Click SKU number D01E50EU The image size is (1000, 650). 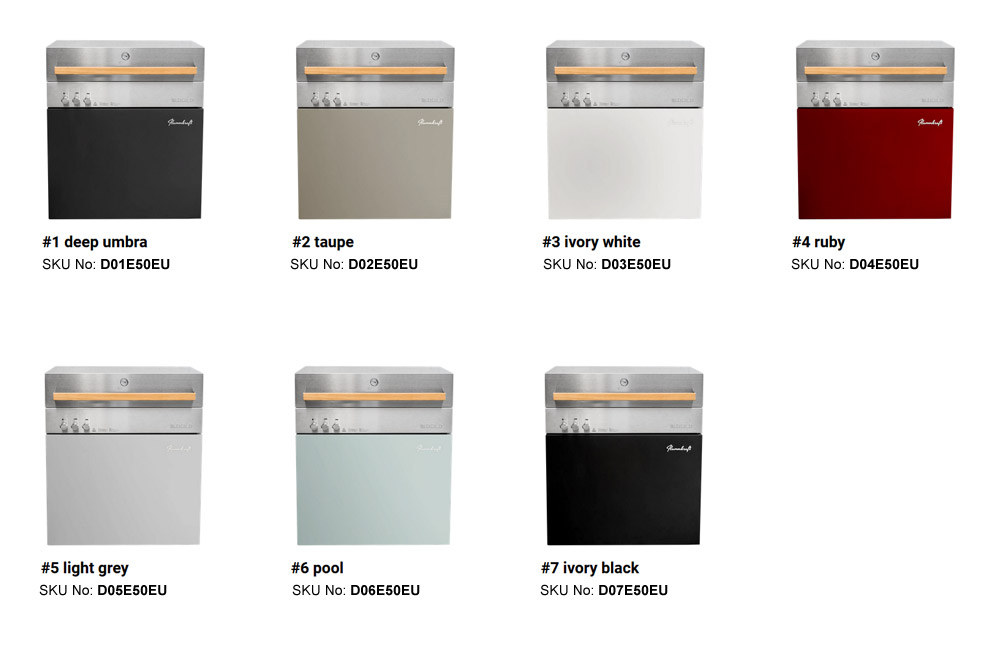[x=135, y=265]
